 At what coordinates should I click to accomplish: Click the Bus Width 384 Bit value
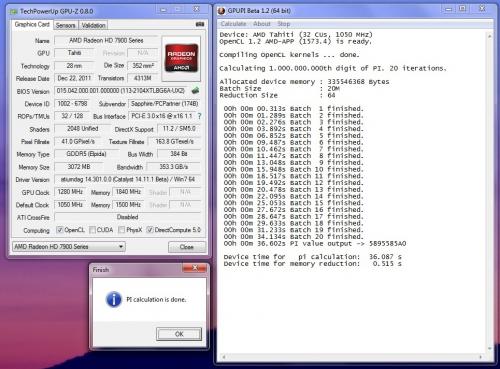(x=179, y=154)
